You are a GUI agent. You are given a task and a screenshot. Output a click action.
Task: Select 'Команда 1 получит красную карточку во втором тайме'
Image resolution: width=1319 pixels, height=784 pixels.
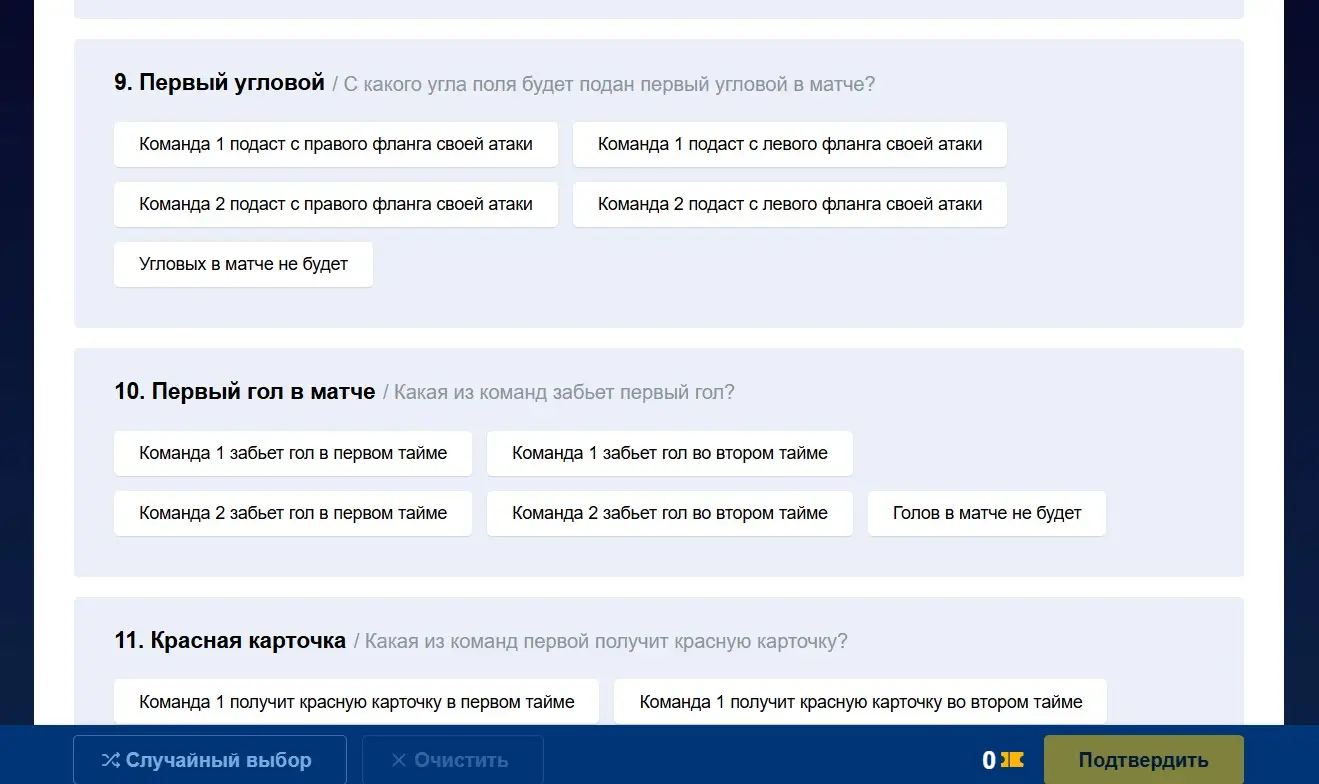coord(860,702)
